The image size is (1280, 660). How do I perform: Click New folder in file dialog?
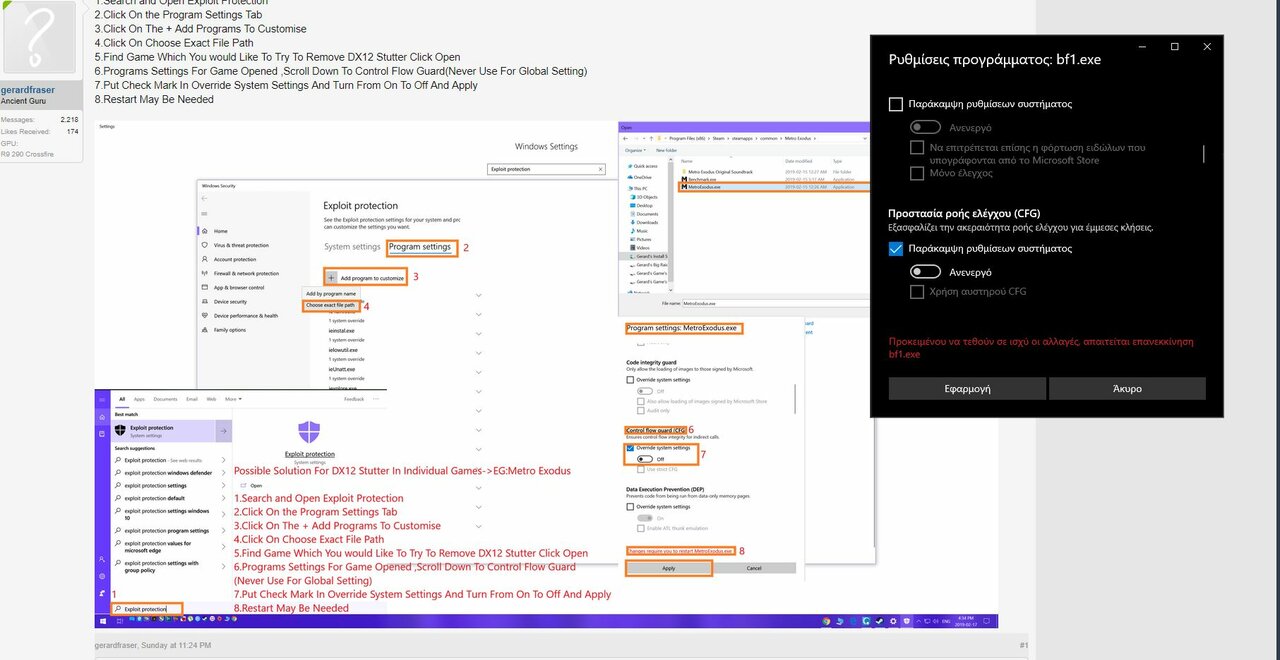click(x=667, y=149)
